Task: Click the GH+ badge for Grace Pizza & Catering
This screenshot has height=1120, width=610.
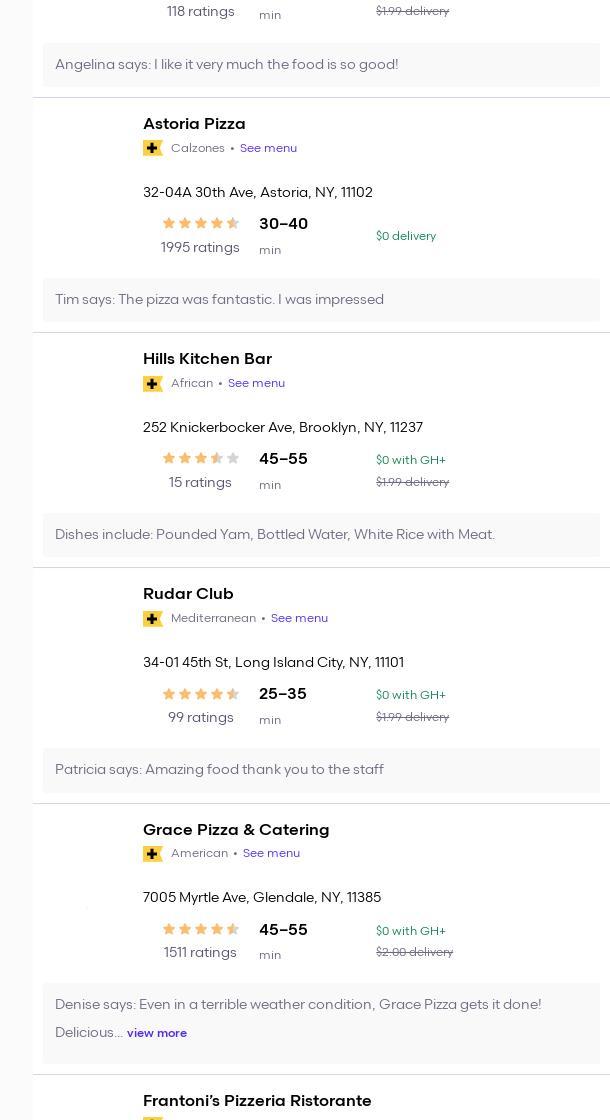Action: (153, 853)
